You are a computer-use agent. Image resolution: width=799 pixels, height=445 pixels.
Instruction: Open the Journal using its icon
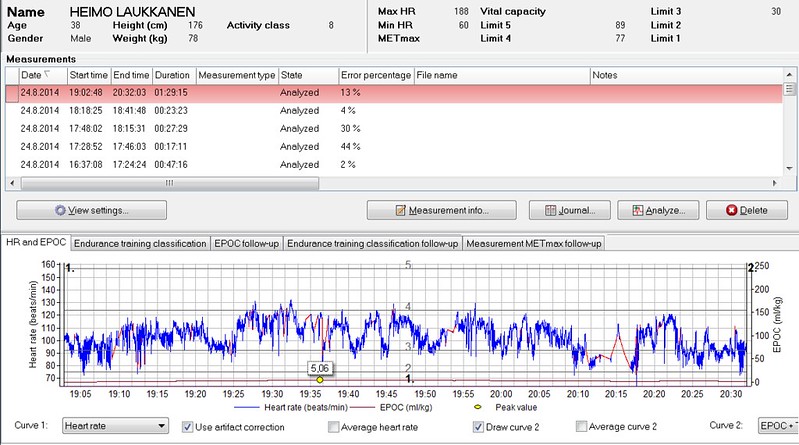point(549,211)
